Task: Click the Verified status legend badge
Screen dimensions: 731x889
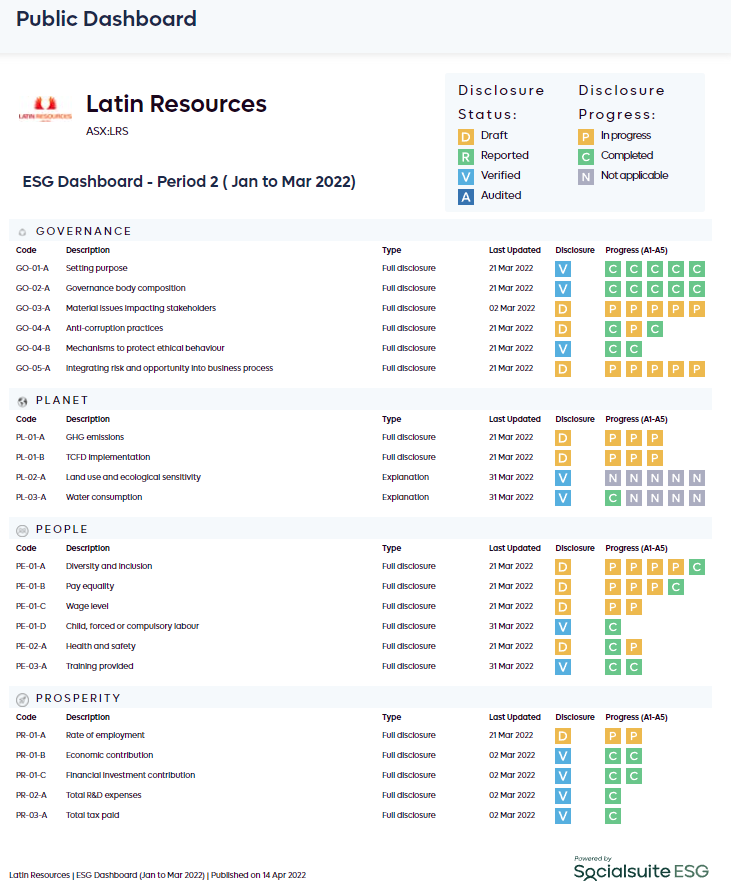Action: pos(466,176)
